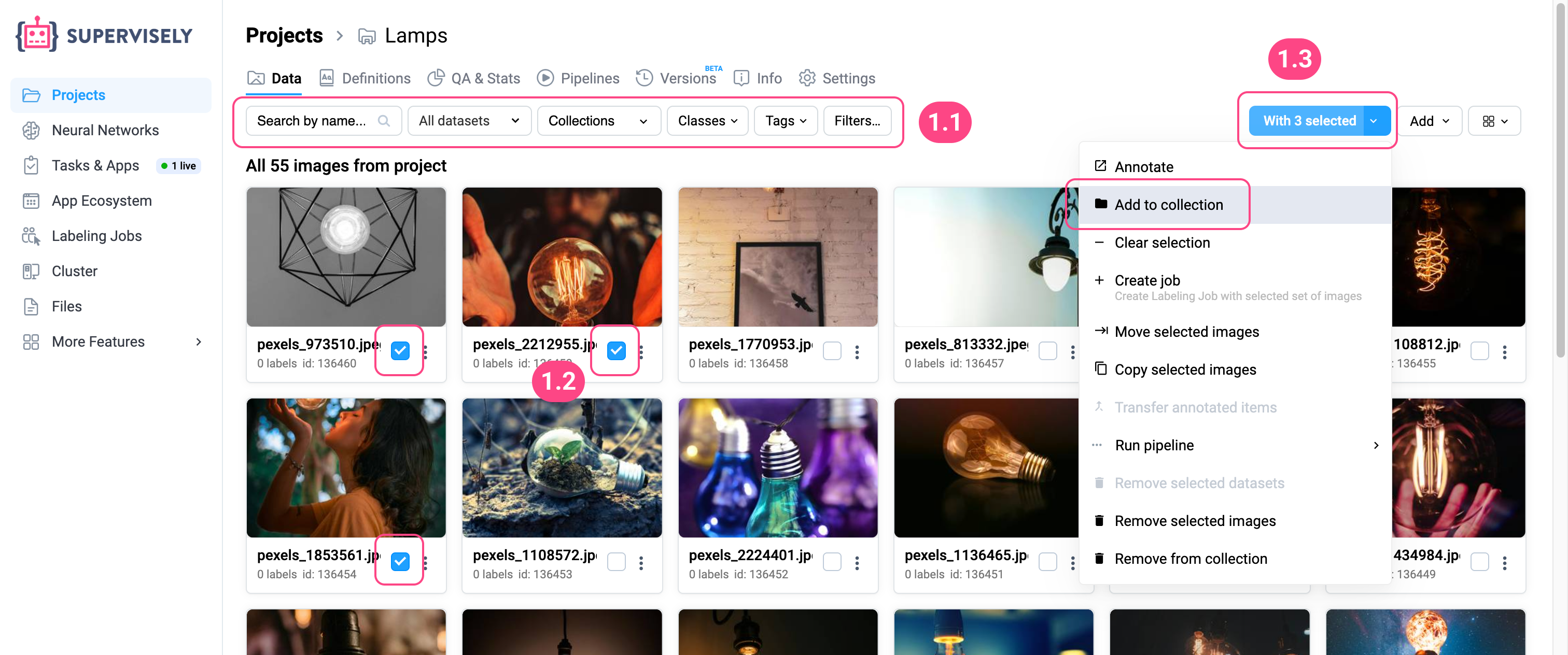This screenshot has width=1568, height=655.
Task: Click the Projects breadcrumb link
Action: [x=284, y=35]
